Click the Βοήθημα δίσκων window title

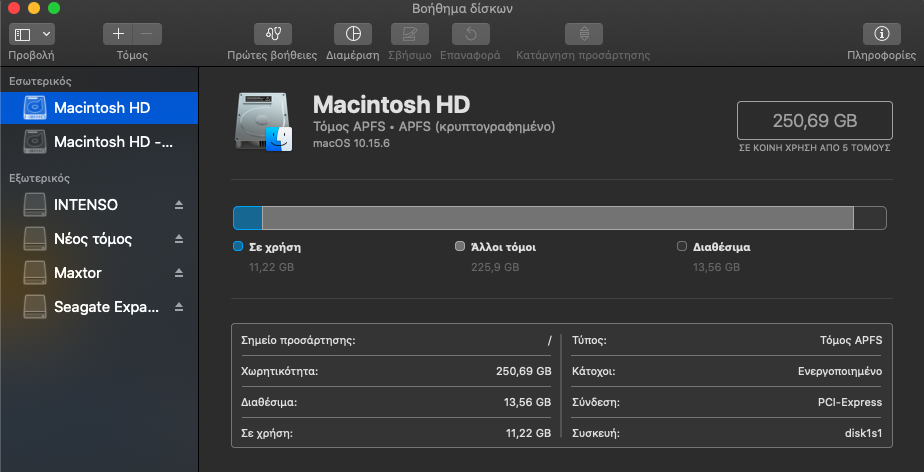pos(462,8)
